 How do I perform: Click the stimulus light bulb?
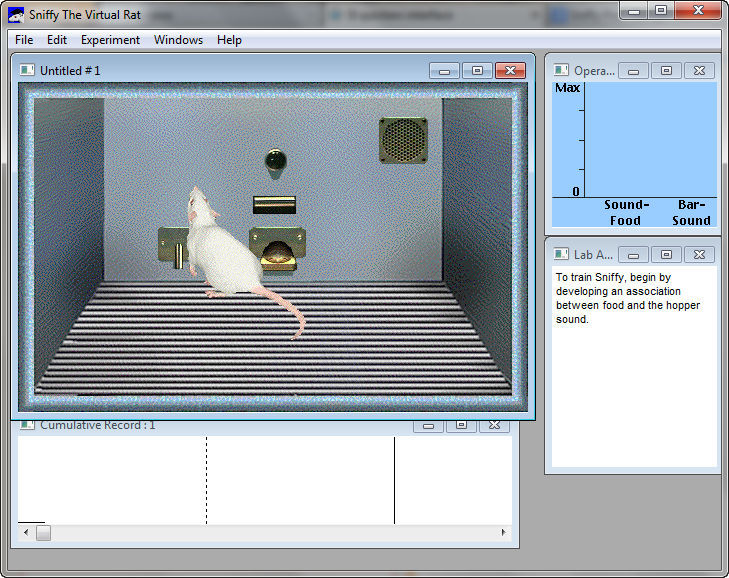[x=276, y=161]
